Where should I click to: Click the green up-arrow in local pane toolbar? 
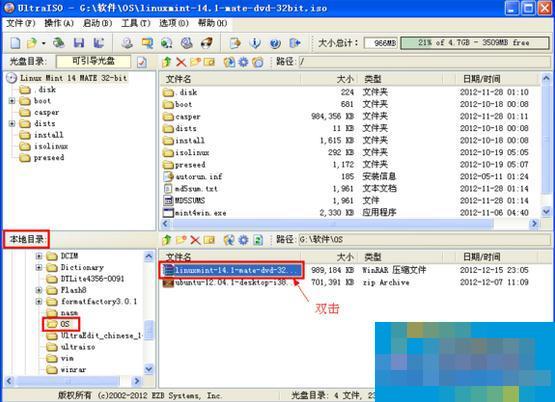[166, 240]
